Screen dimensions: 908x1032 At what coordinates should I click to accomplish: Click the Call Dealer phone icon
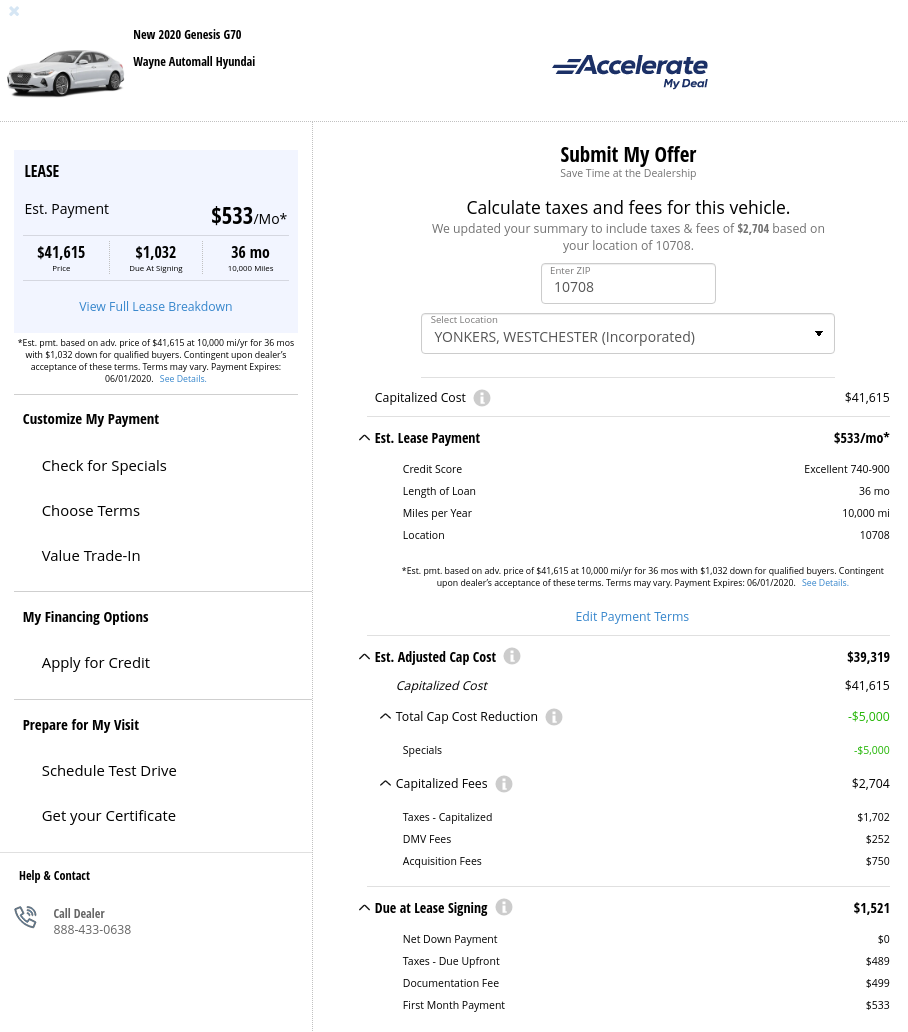(x=25, y=917)
